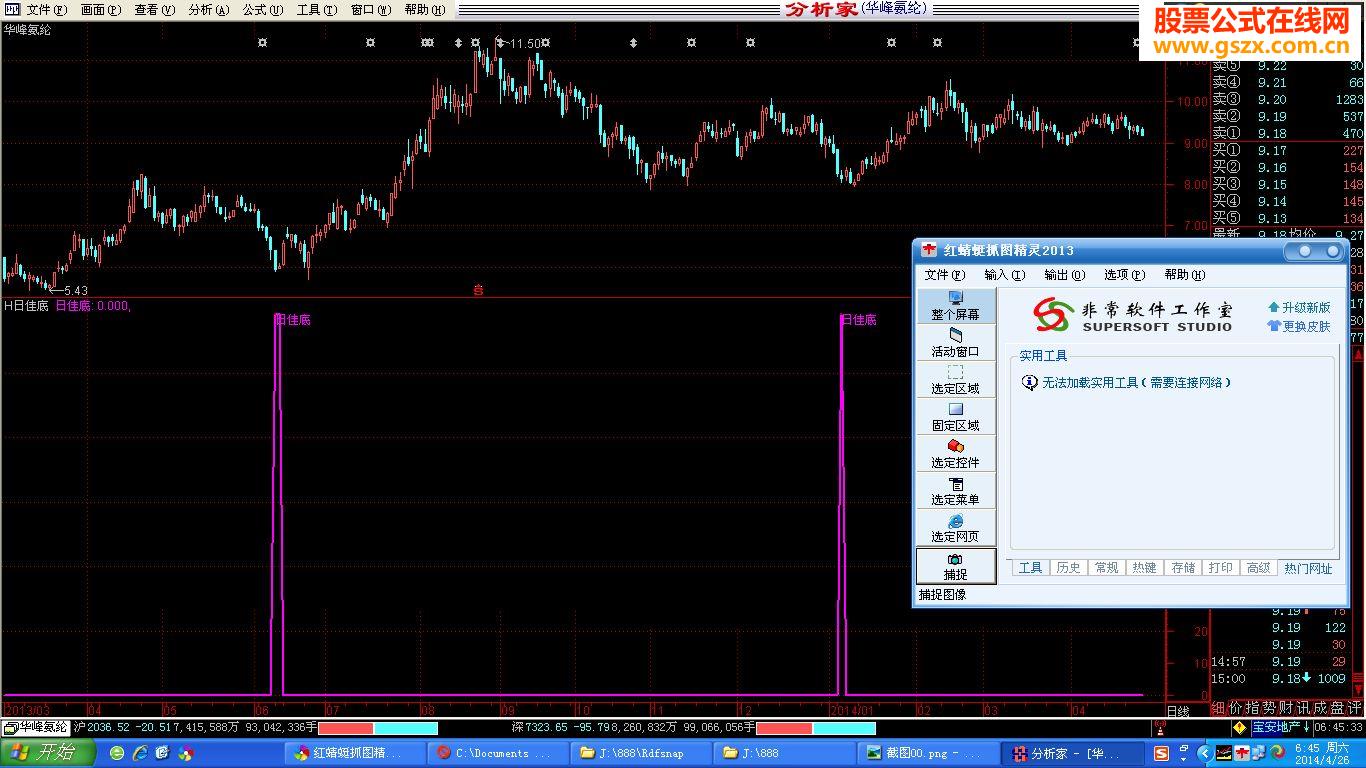Select the 选定区域 region capture mode
This screenshot has width=1366, height=768.
(x=956, y=380)
